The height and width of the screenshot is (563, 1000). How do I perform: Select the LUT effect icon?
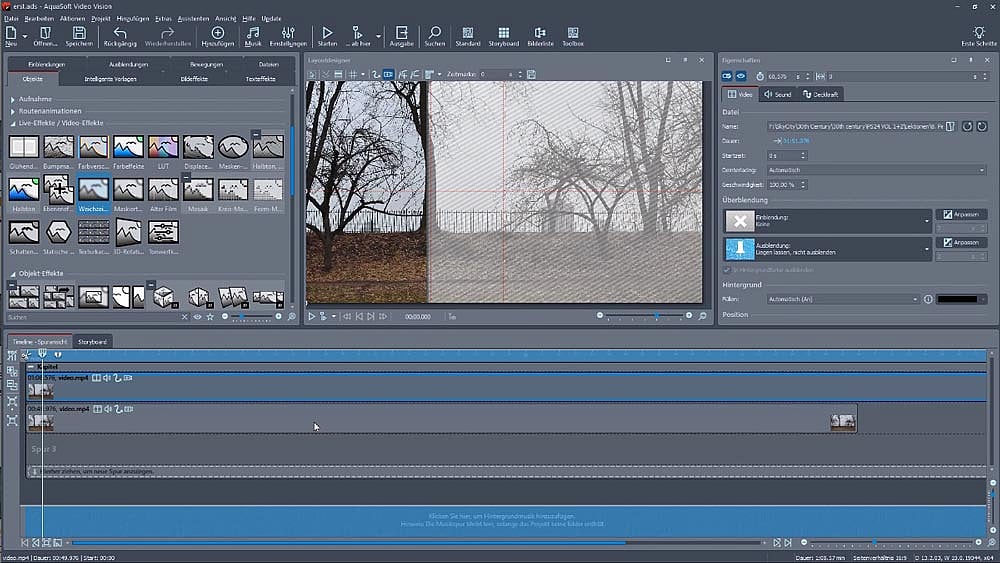click(x=162, y=147)
